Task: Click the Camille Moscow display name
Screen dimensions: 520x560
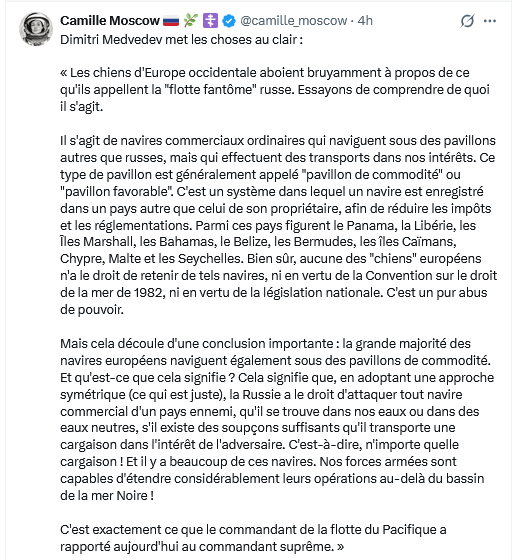Action: [x=110, y=21]
